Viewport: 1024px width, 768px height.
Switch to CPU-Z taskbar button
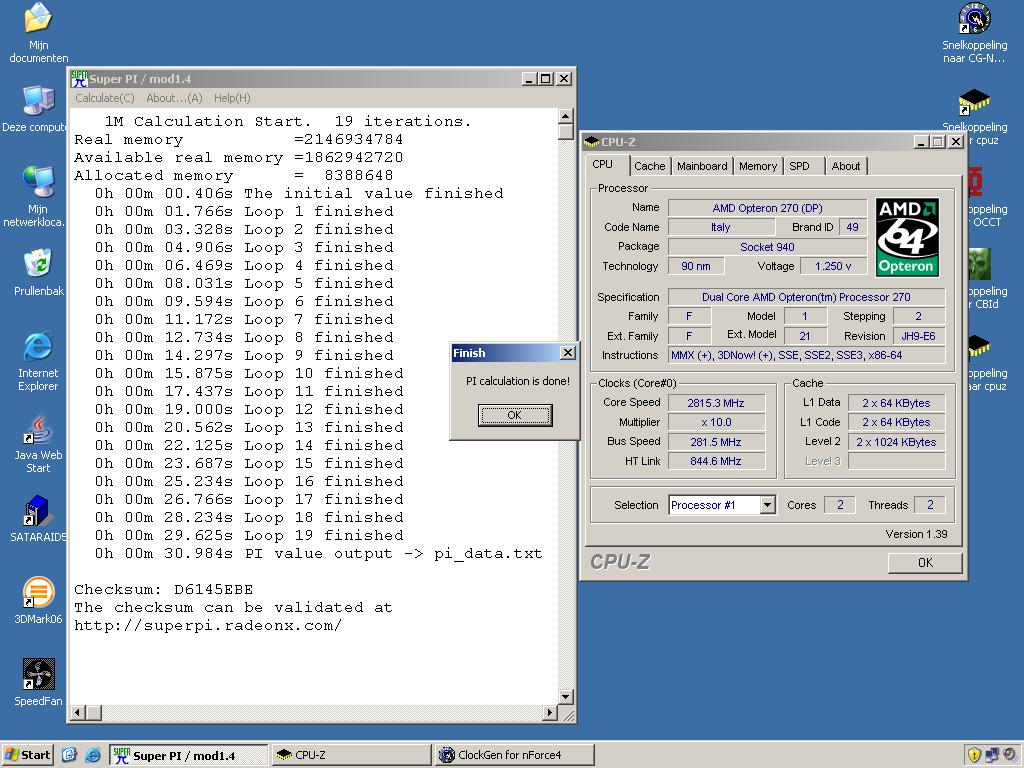point(351,755)
